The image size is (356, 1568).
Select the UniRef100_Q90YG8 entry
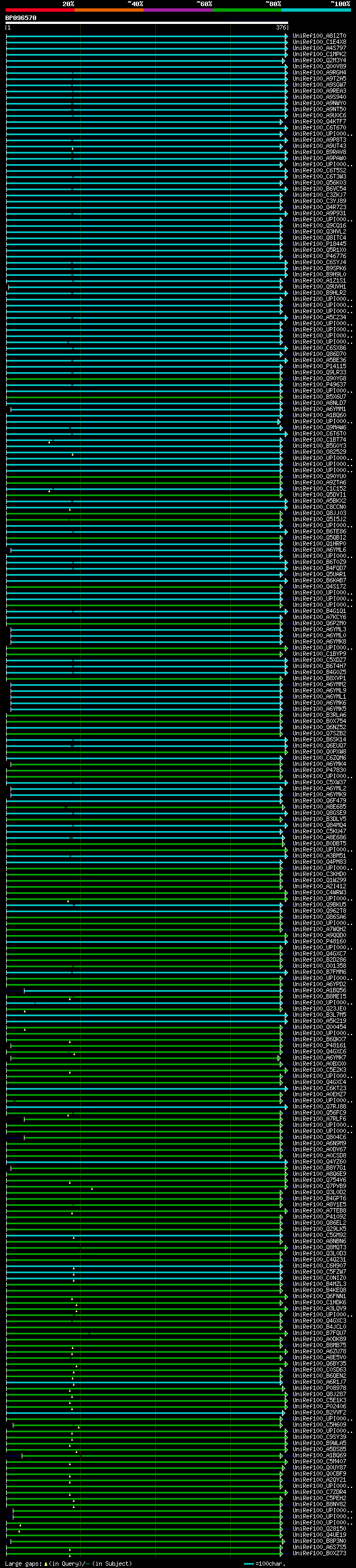coord(319,379)
